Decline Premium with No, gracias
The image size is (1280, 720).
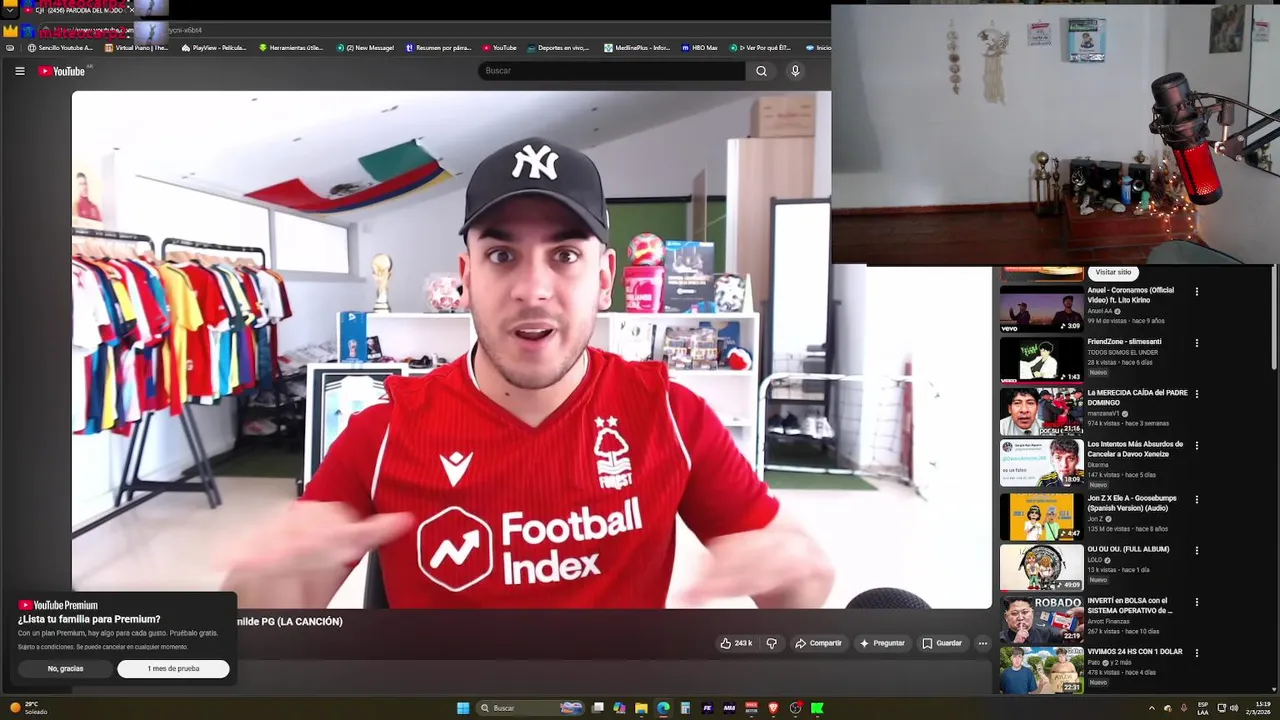(65, 668)
